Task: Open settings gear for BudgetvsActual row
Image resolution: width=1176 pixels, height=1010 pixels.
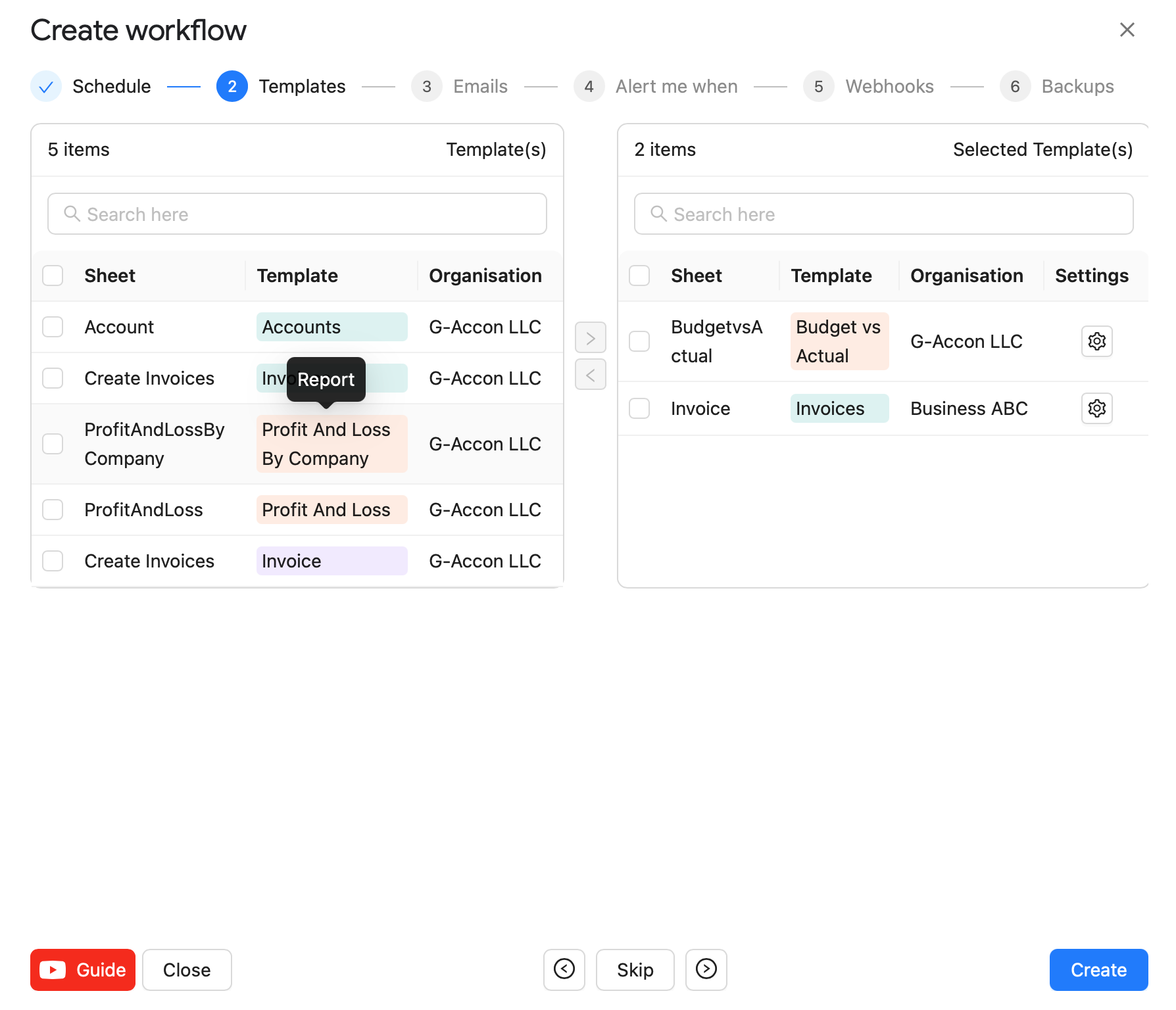Action: (x=1096, y=341)
